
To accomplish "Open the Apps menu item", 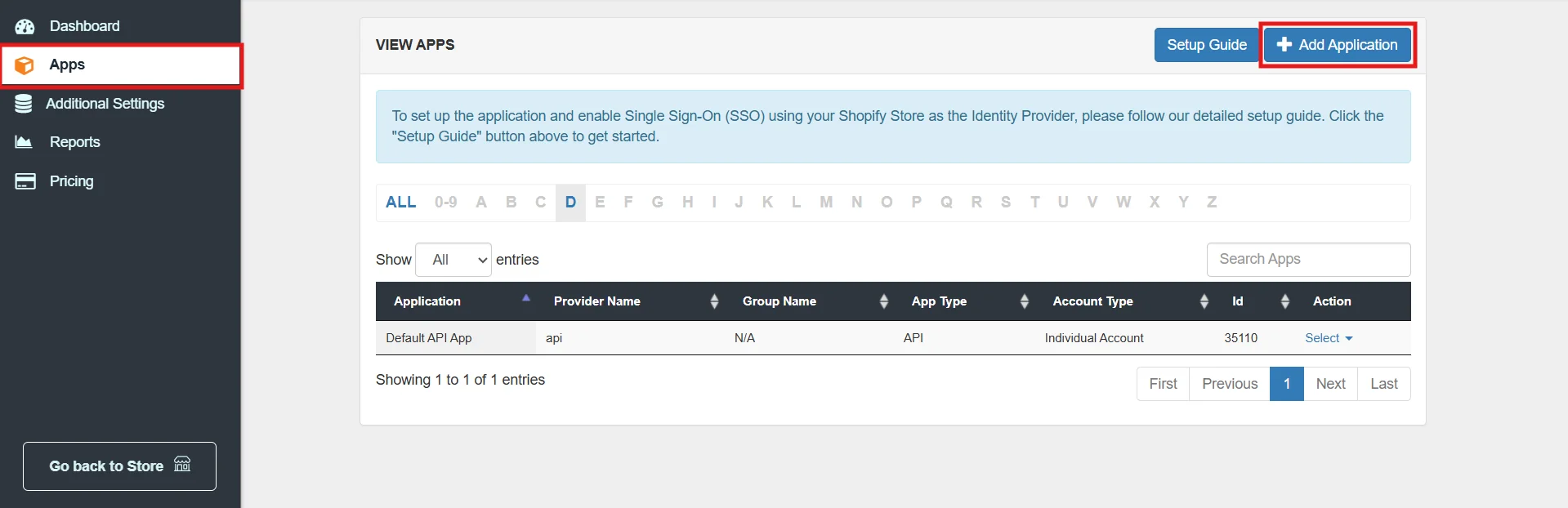I will (x=121, y=65).
